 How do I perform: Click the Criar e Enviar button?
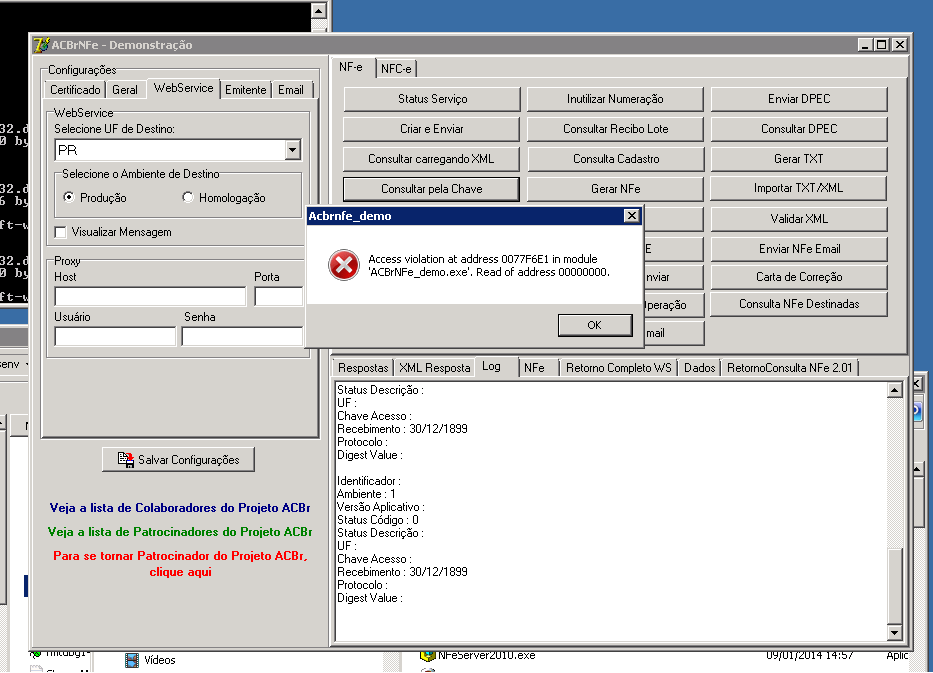click(432, 129)
